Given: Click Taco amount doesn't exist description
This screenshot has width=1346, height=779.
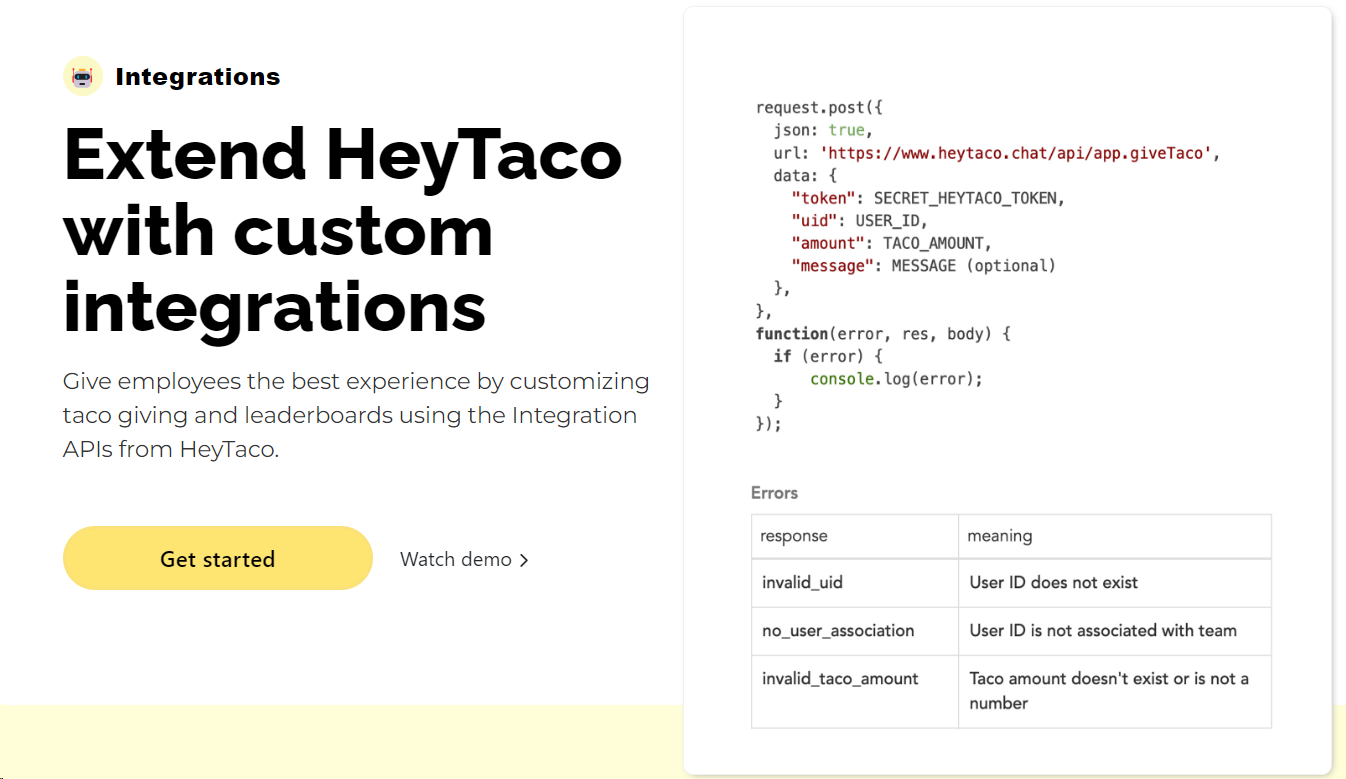Looking at the screenshot, I should 1115,691.
